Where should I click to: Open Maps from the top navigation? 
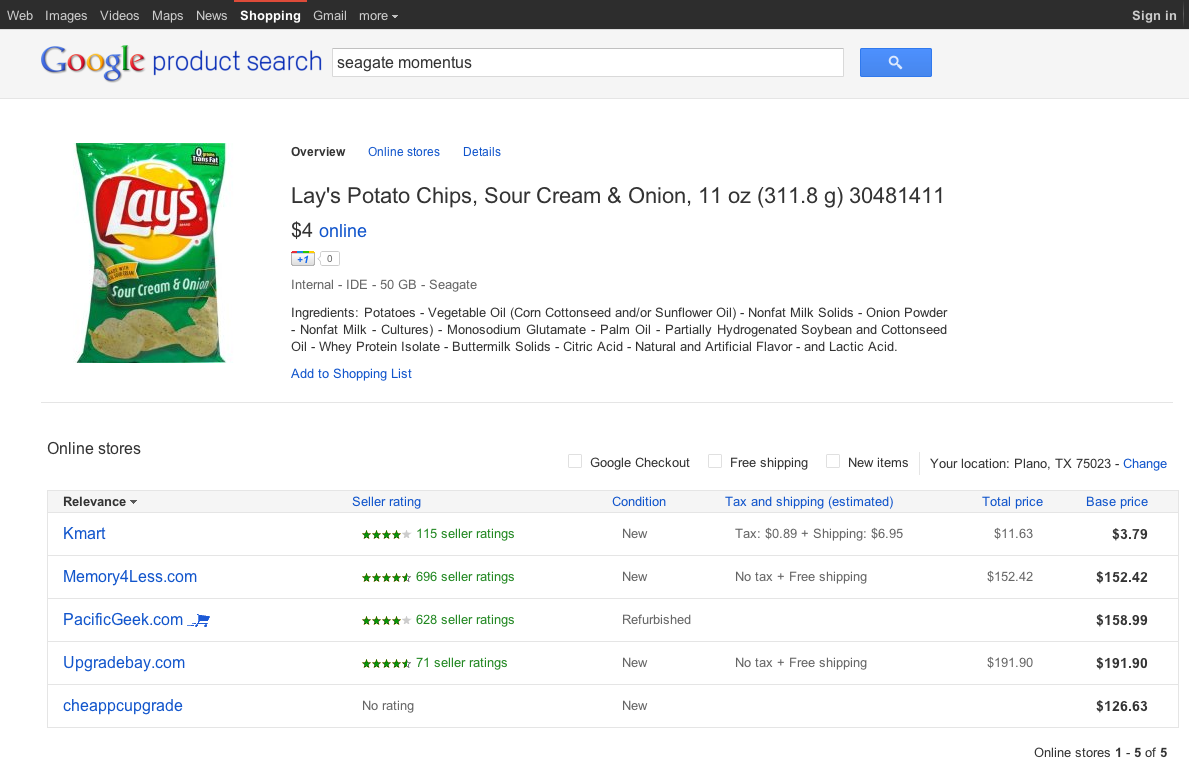[168, 15]
